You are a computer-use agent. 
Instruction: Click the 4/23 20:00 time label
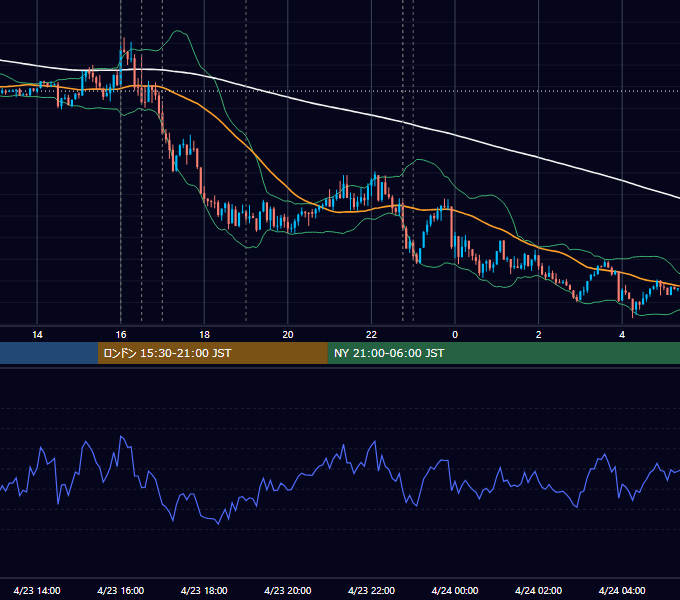pyautogui.click(x=288, y=590)
